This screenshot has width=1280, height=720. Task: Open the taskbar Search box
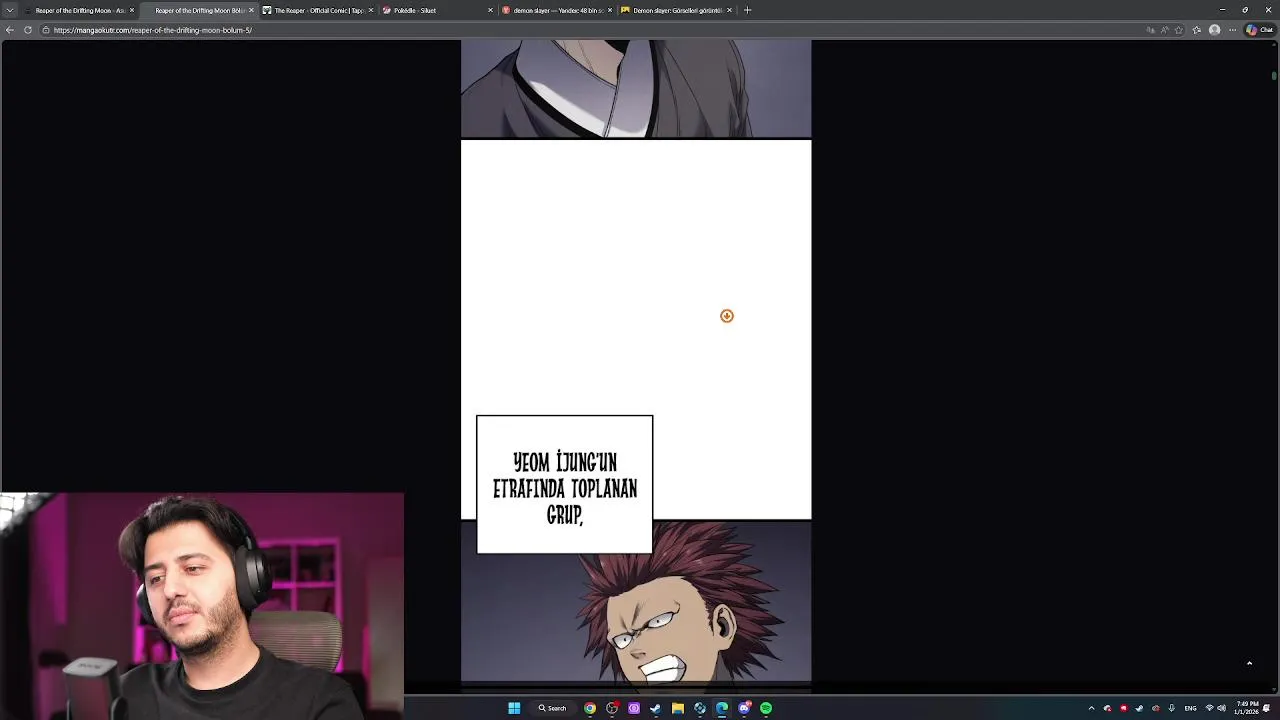pos(553,708)
